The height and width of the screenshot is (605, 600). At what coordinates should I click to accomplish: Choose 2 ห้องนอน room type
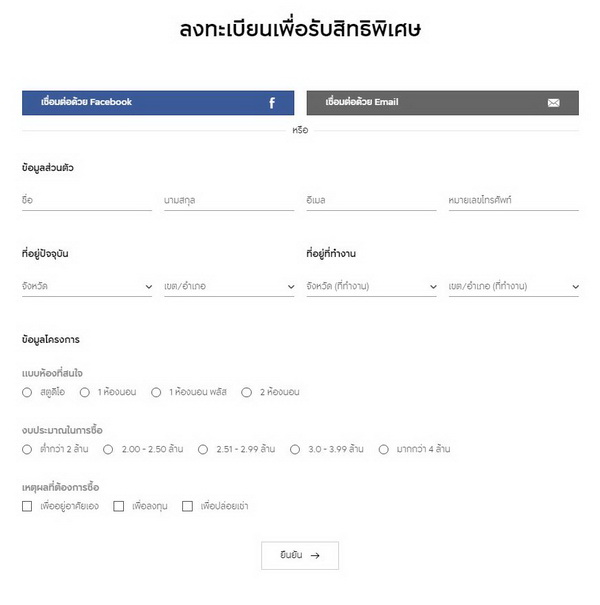point(247,393)
